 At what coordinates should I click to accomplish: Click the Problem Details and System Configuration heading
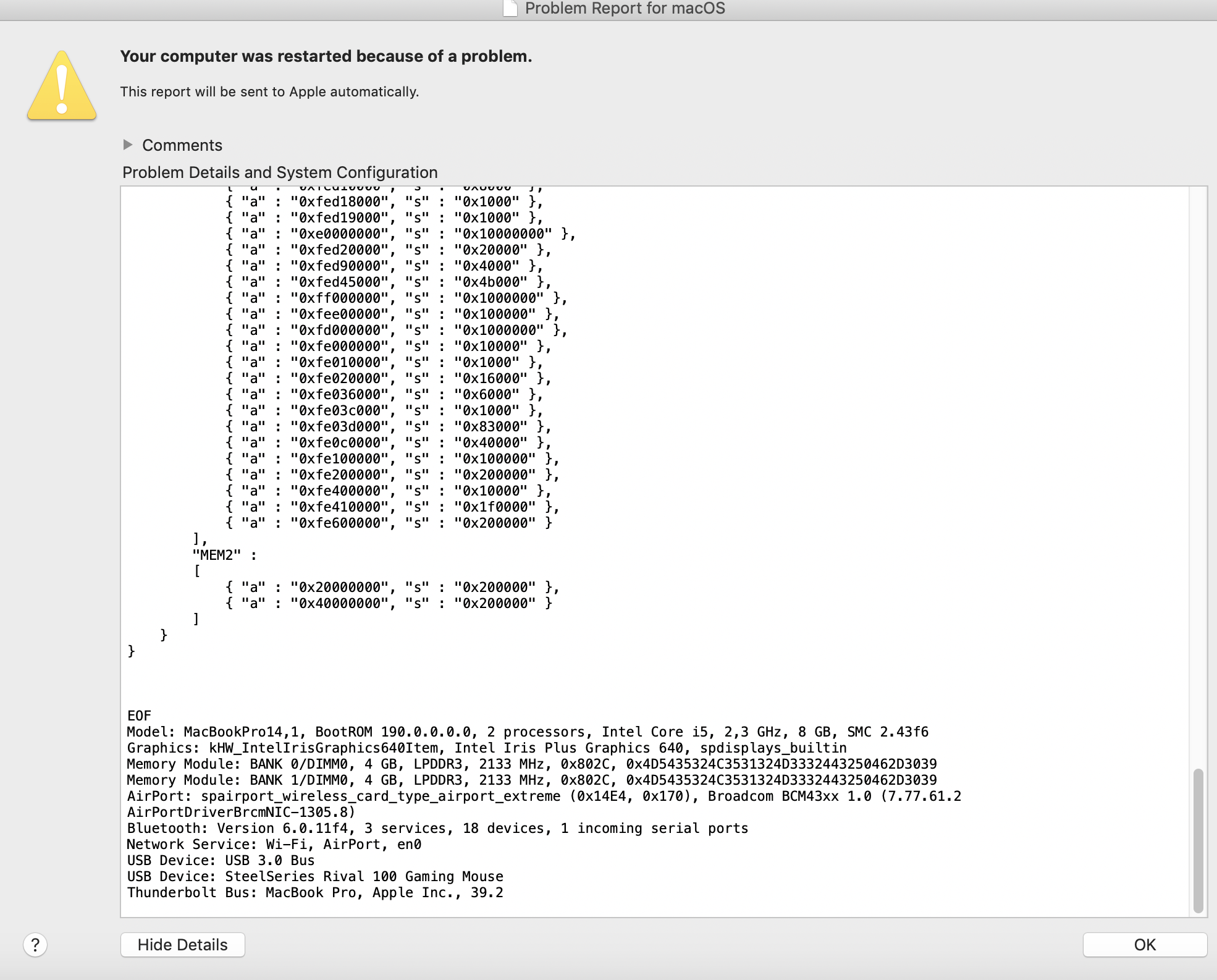(280, 172)
